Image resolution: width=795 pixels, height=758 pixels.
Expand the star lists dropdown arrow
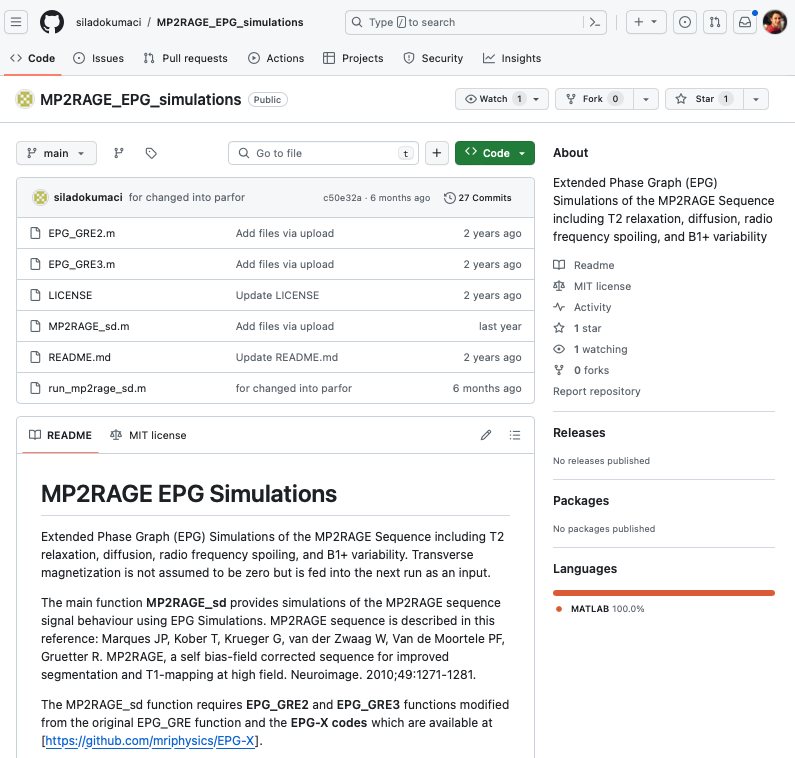[756, 99]
